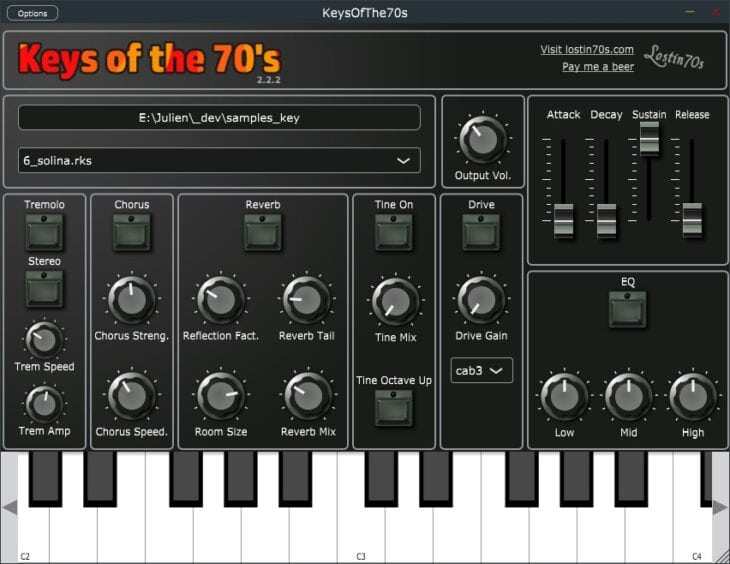
Task: Click the Reverb Tail knob
Action: (x=306, y=299)
